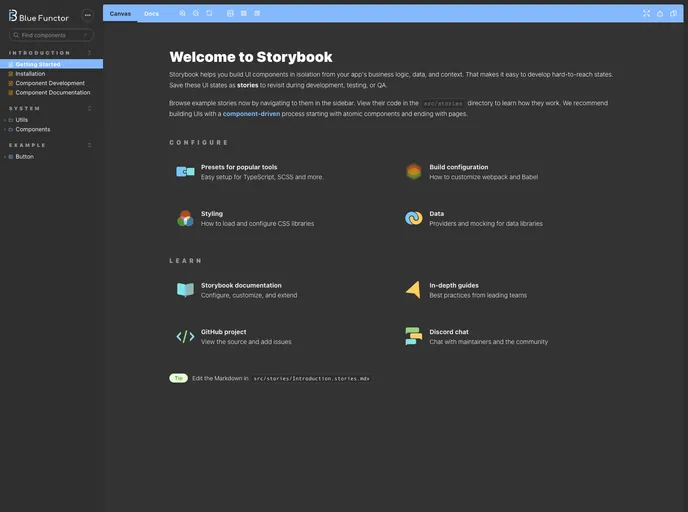Switch to the Docs tab
Viewport: 688px width, 512px height.
click(151, 13)
